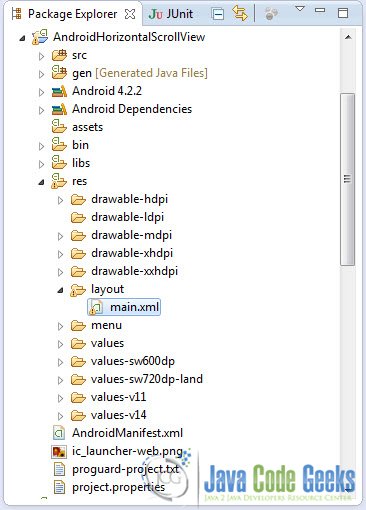366x510 pixels.
Task: Click the scrollbar up arrow
Action: [348, 37]
